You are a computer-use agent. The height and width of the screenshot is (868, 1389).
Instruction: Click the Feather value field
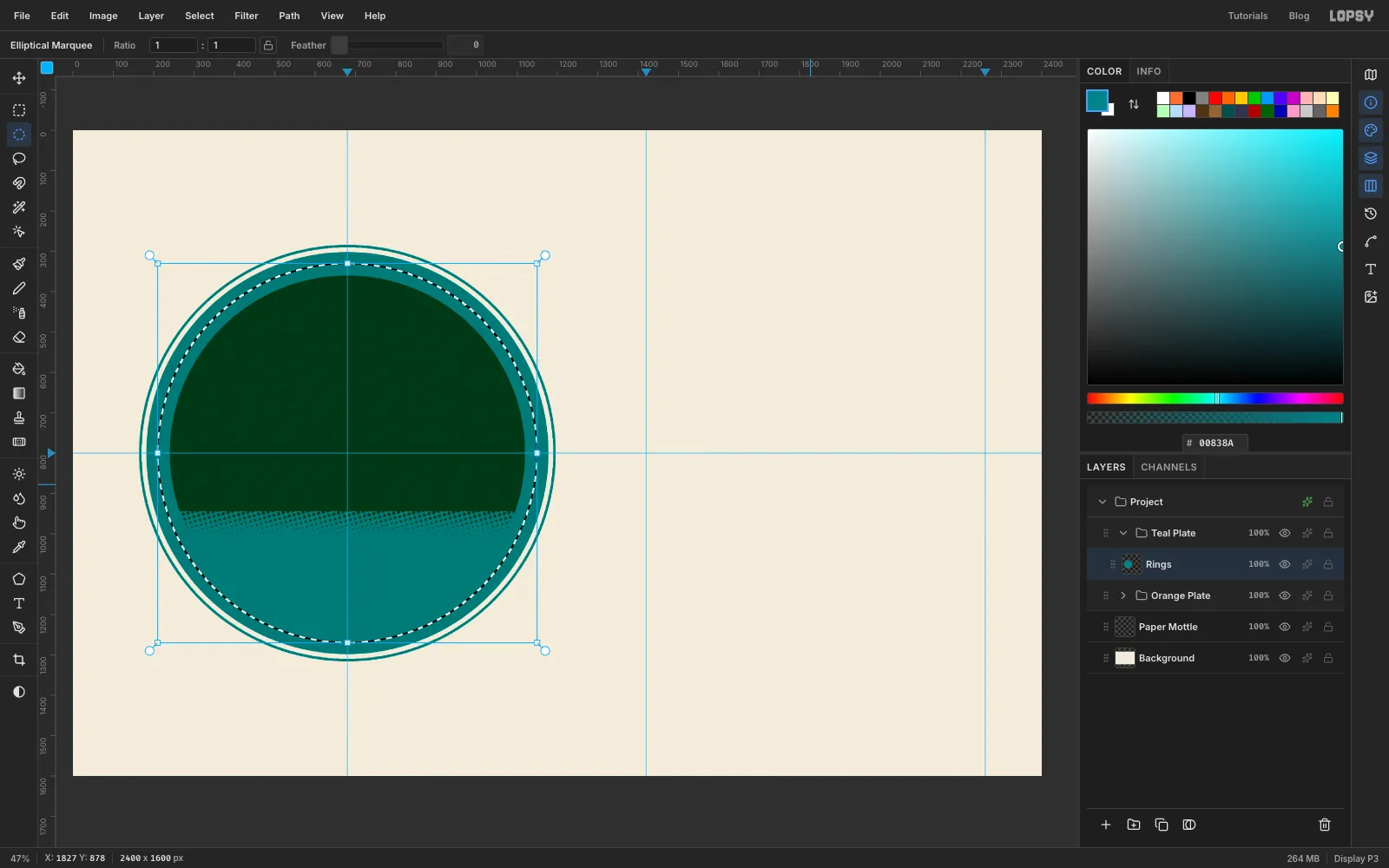(465, 45)
